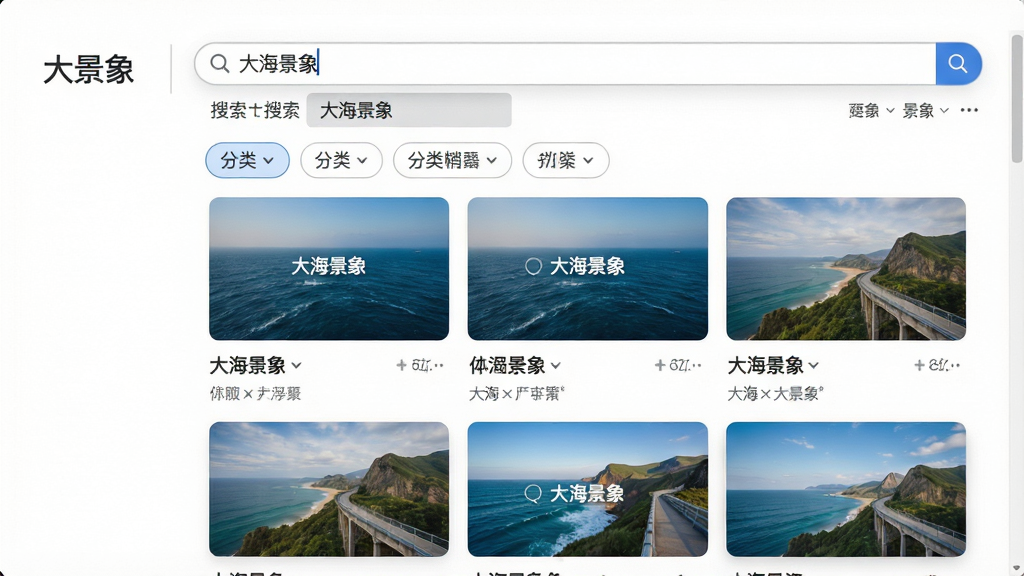Click the plus icon under the first thumbnail
1024x576 pixels.
(x=402, y=365)
